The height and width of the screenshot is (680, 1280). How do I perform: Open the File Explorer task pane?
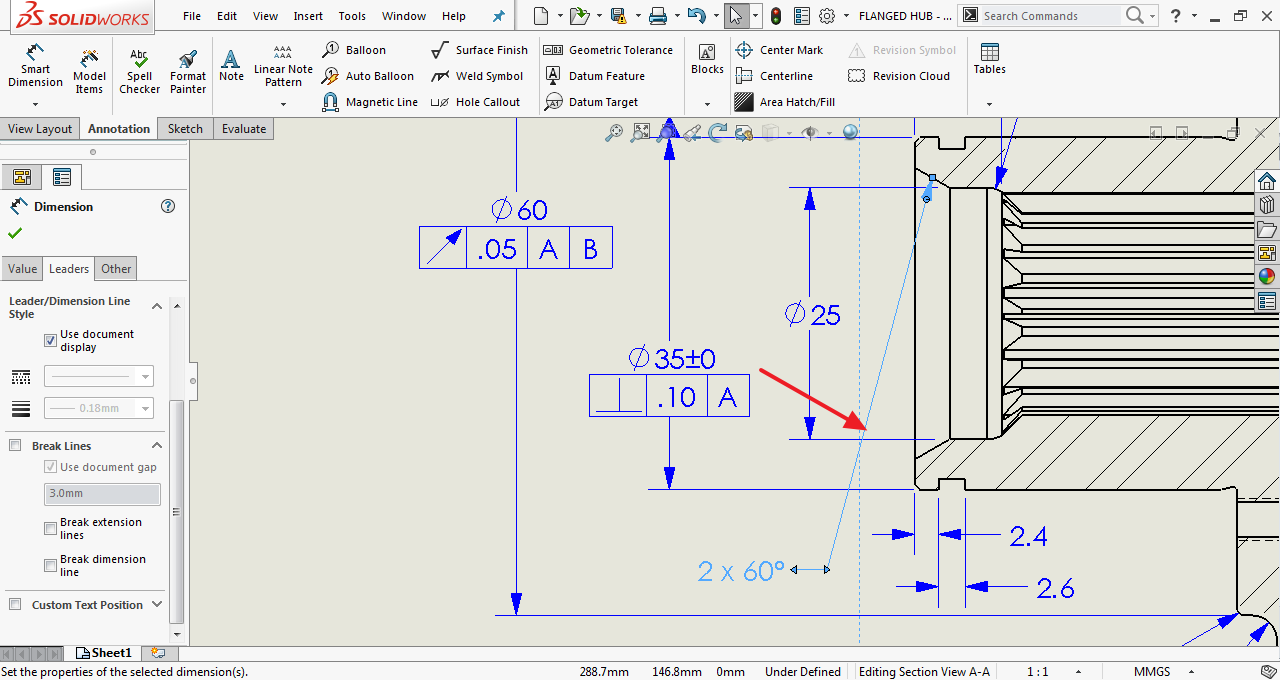click(1267, 229)
